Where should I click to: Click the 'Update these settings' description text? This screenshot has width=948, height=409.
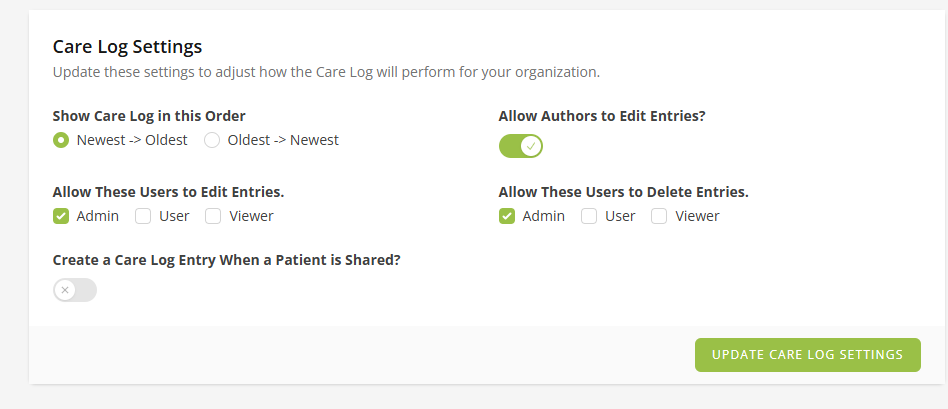325,72
